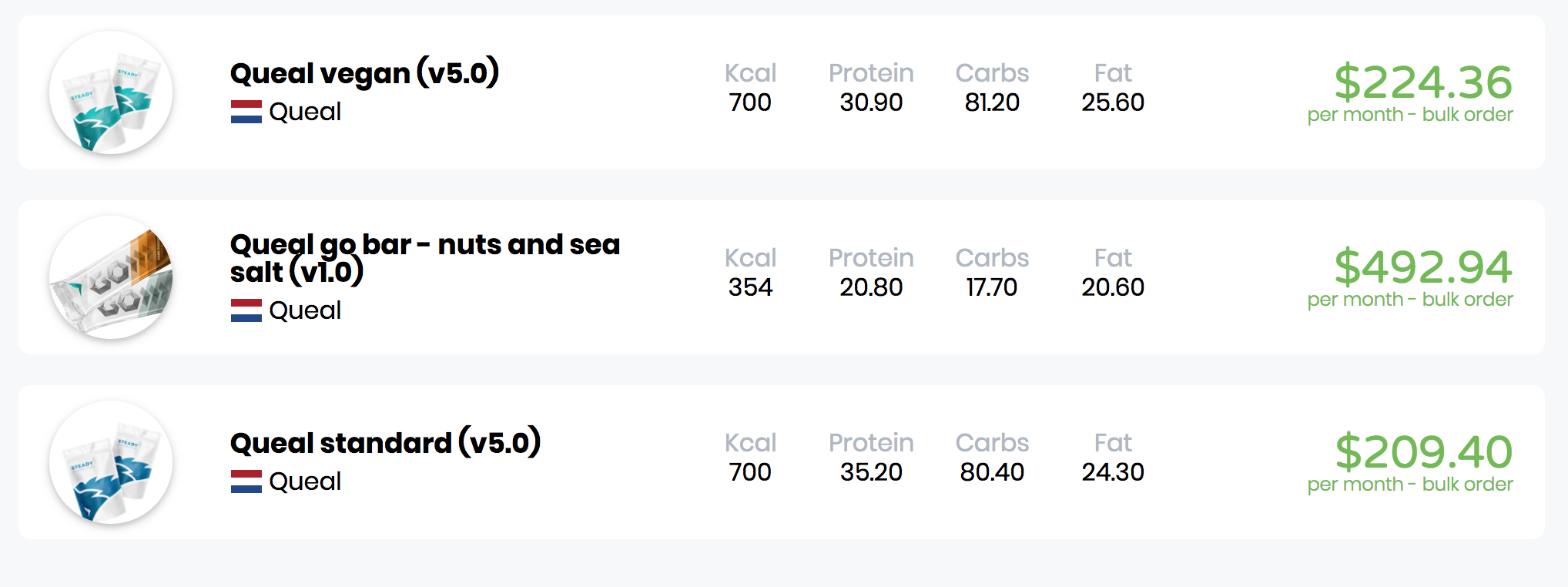Click Netherlands flag icon under Queal standard
1568x587 pixels.
[246, 481]
